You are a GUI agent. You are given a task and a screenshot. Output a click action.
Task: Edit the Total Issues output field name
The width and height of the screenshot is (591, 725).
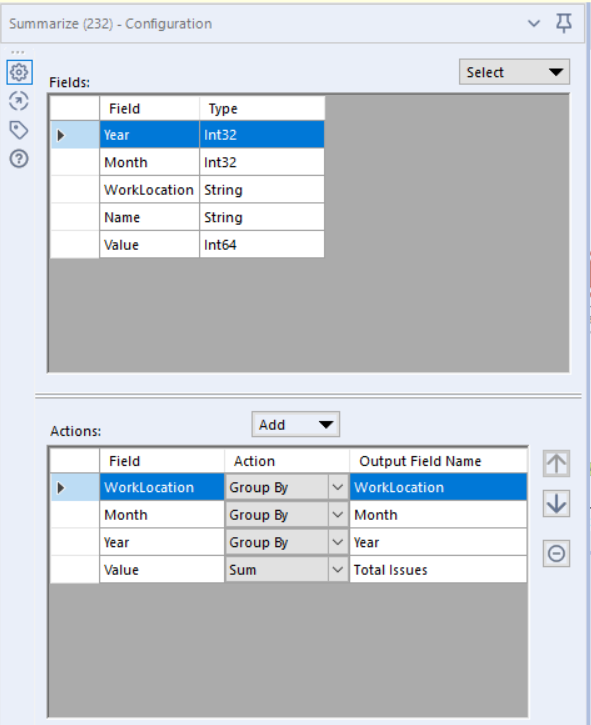tap(438, 570)
